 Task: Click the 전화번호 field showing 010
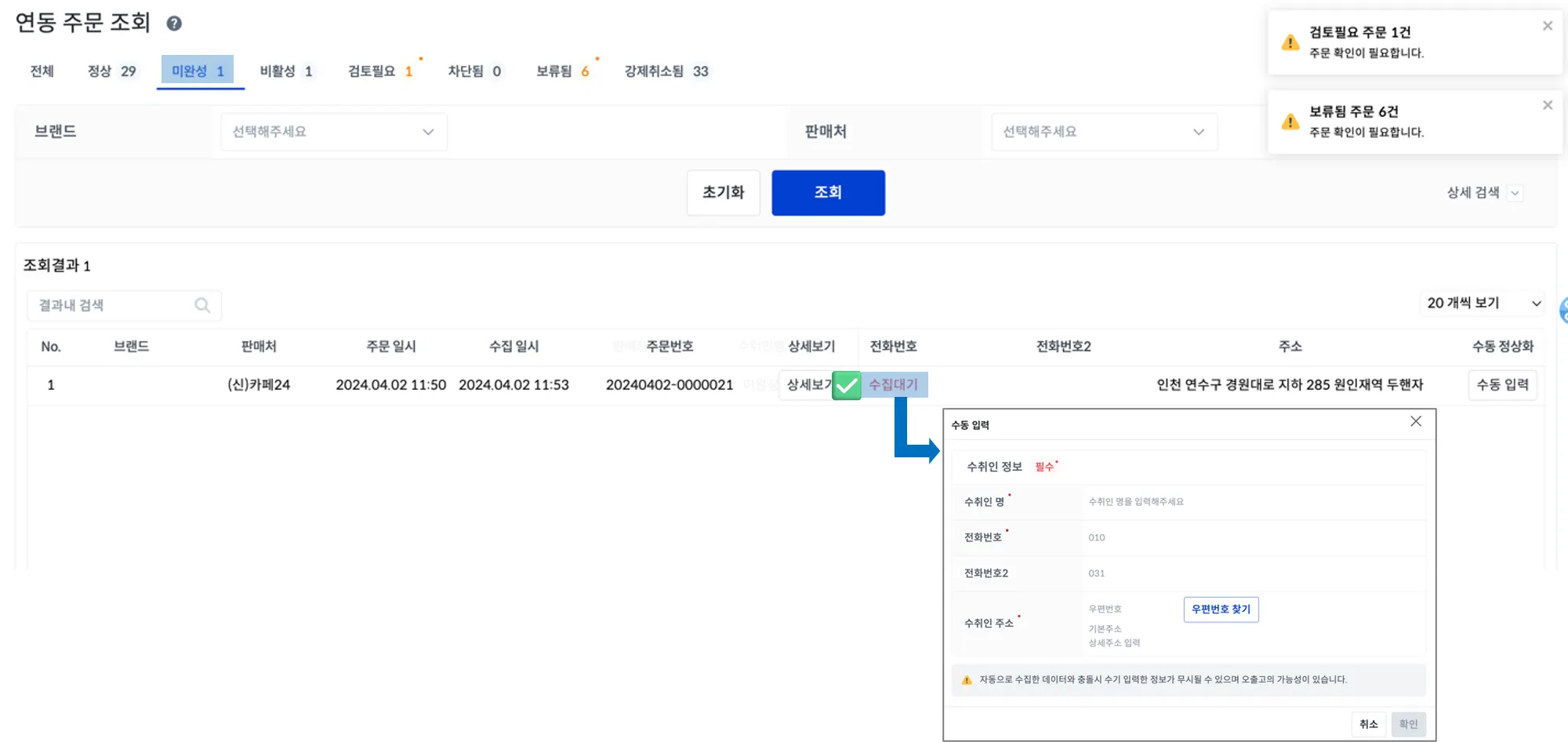tap(1253, 538)
